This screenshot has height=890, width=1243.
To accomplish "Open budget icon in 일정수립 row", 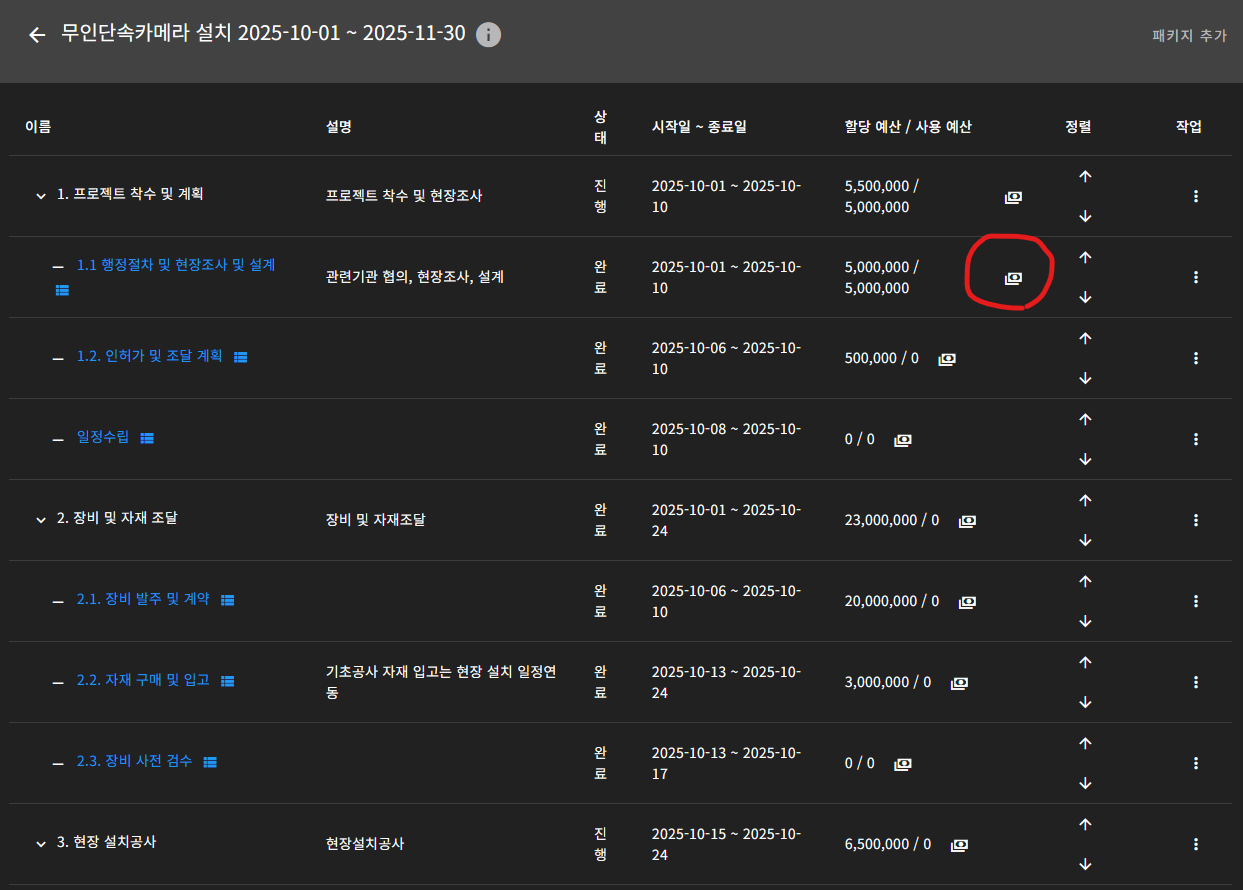I will [902, 440].
